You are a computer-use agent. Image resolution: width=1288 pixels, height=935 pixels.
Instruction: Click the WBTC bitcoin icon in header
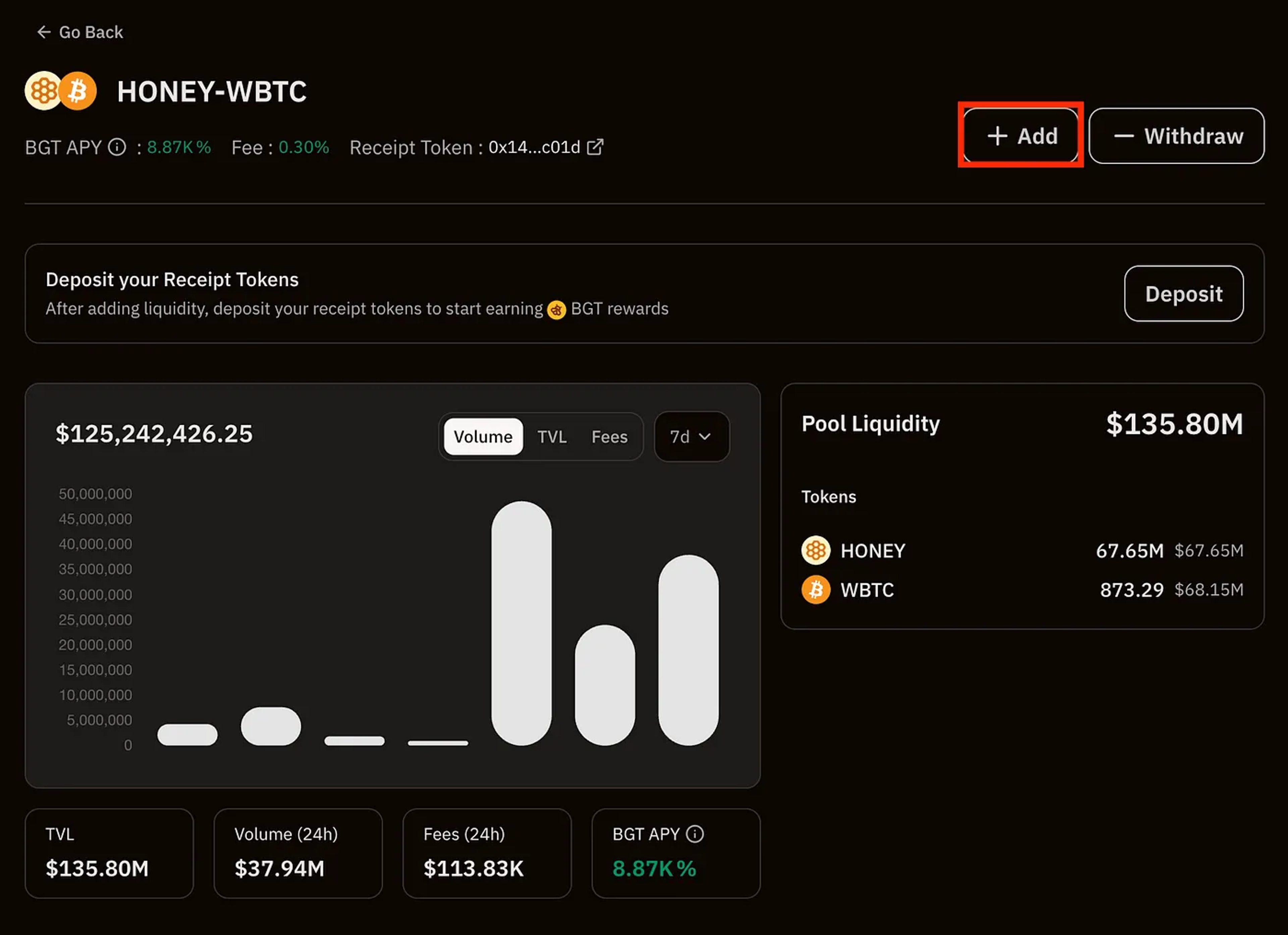coord(78,91)
